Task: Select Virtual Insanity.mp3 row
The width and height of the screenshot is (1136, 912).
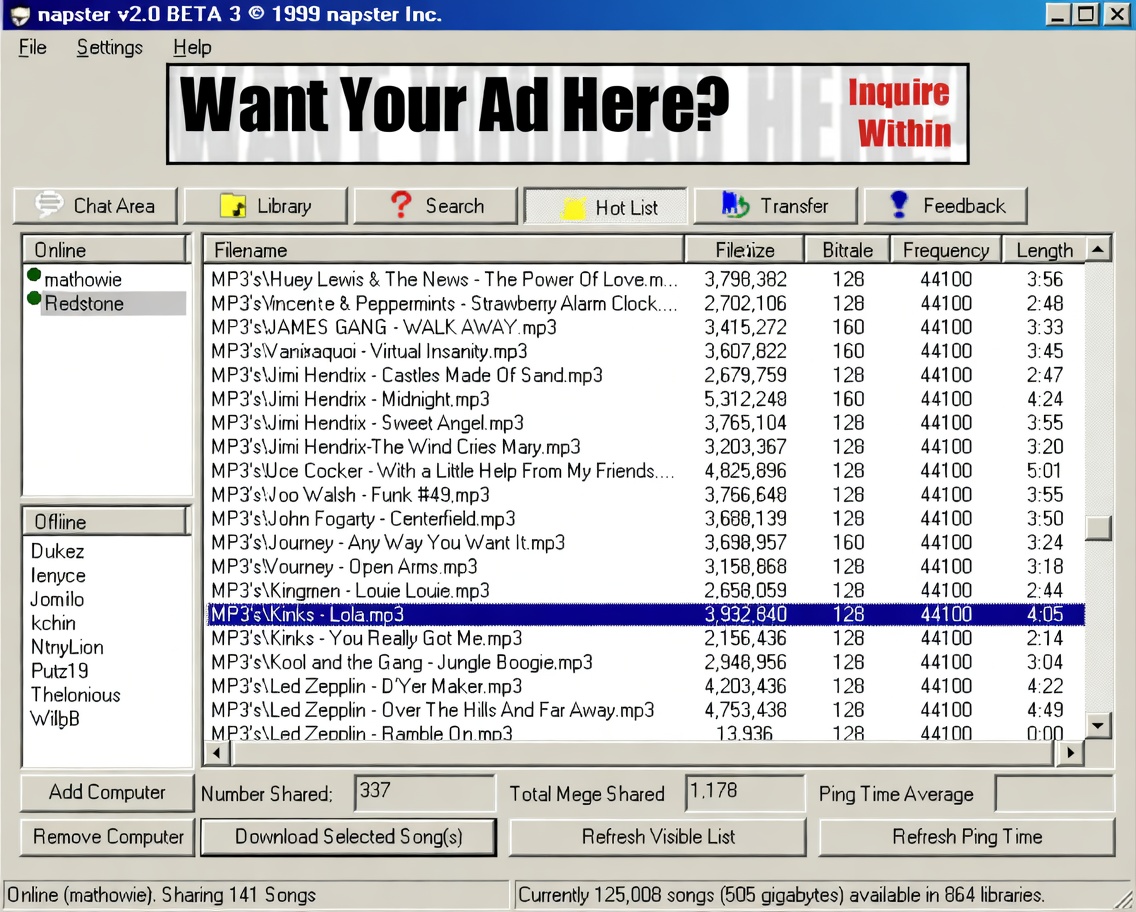Action: pos(645,351)
